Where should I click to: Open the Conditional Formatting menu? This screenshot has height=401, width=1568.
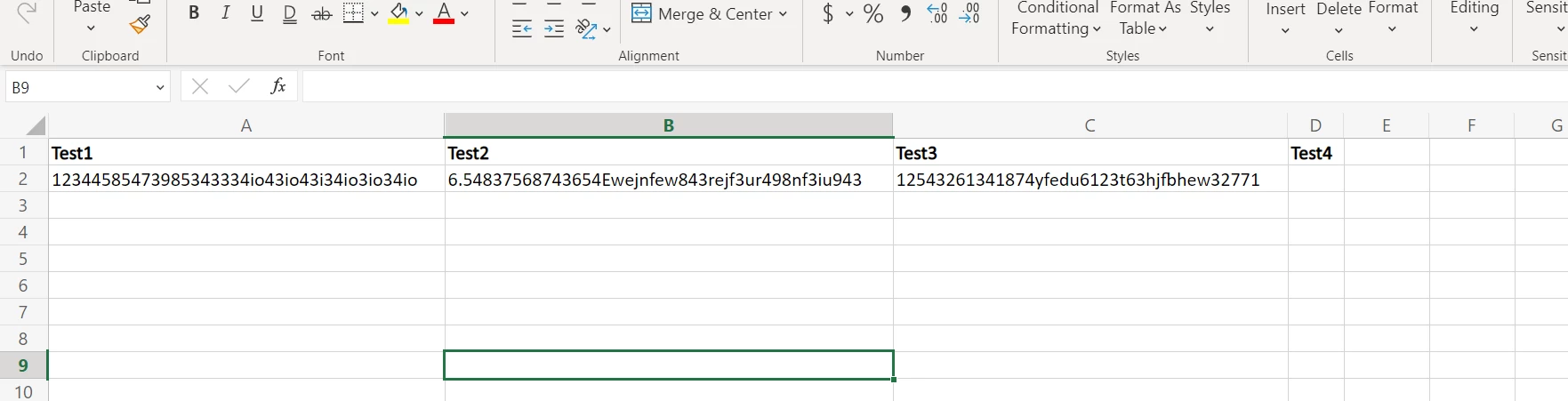[1057, 18]
